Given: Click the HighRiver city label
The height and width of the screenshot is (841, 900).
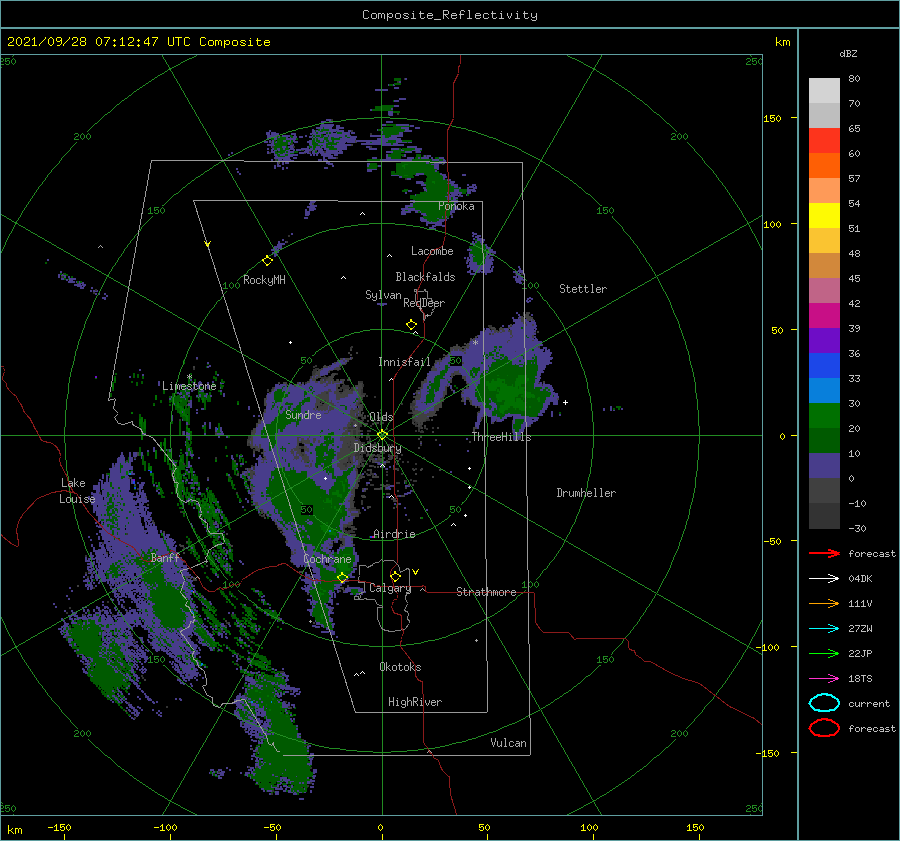Looking at the screenshot, I should (x=415, y=702).
